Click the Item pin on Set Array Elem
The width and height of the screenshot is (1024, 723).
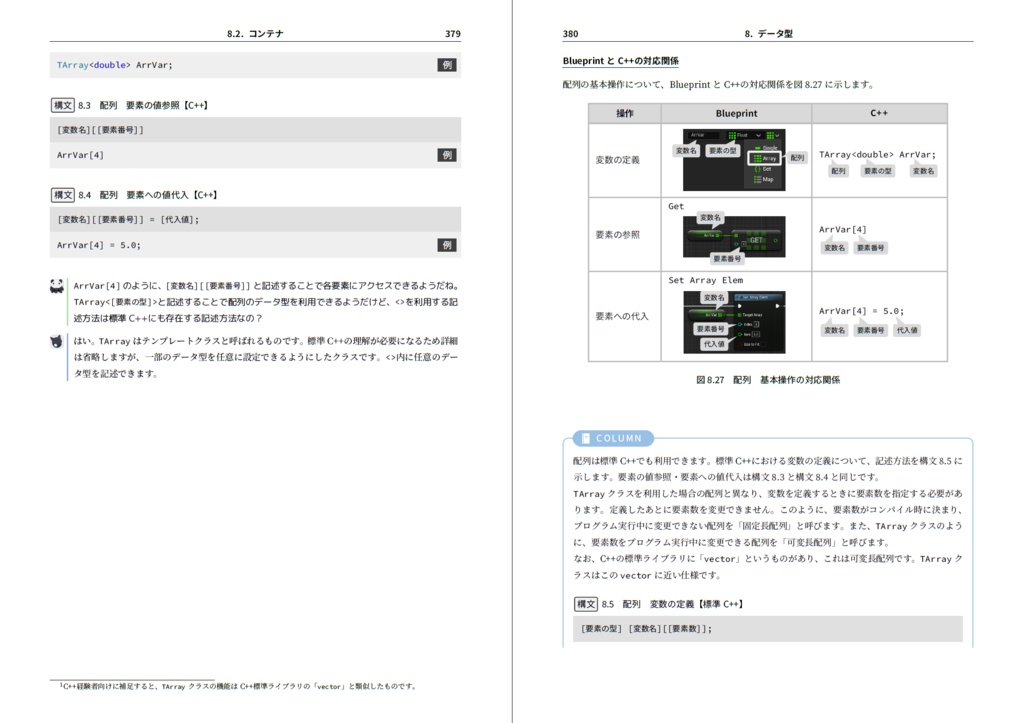pos(739,334)
